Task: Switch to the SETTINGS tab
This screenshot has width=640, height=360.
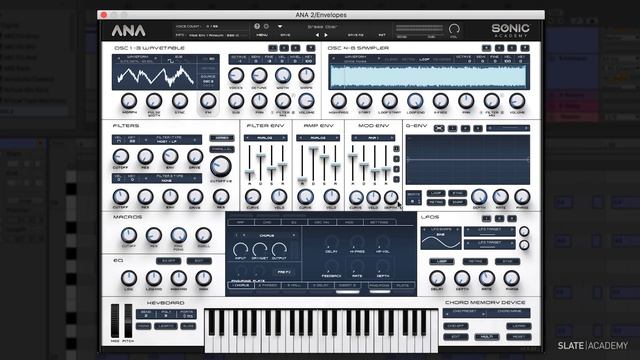Action: (379, 222)
